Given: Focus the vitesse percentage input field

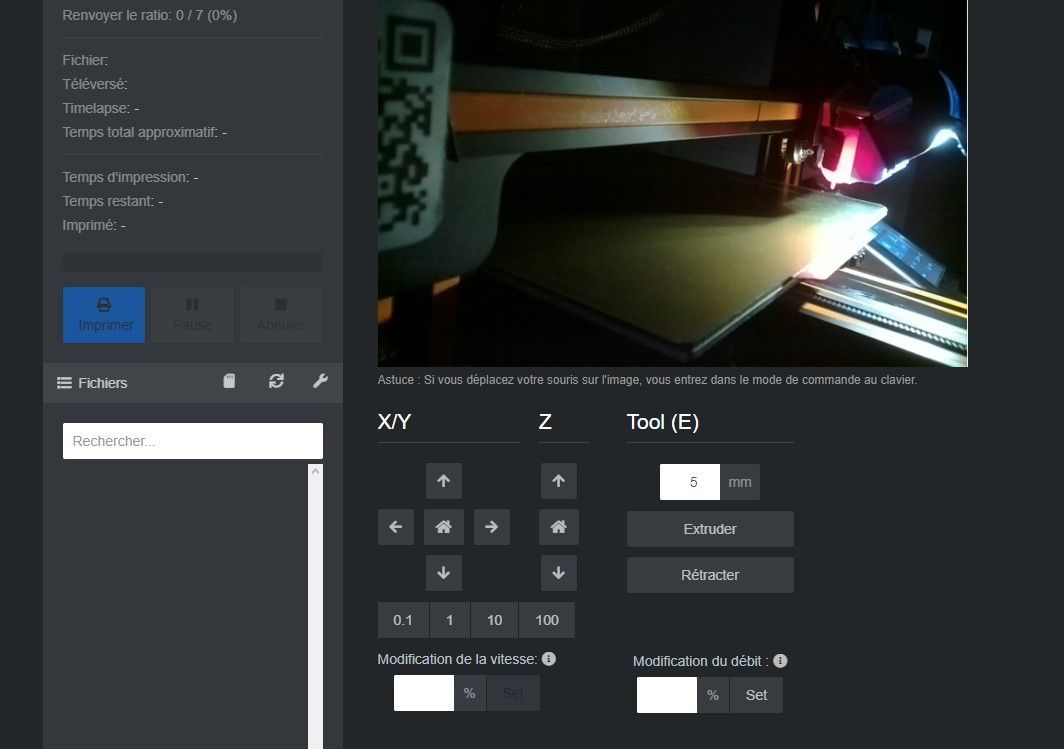Looking at the screenshot, I should tap(423, 693).
